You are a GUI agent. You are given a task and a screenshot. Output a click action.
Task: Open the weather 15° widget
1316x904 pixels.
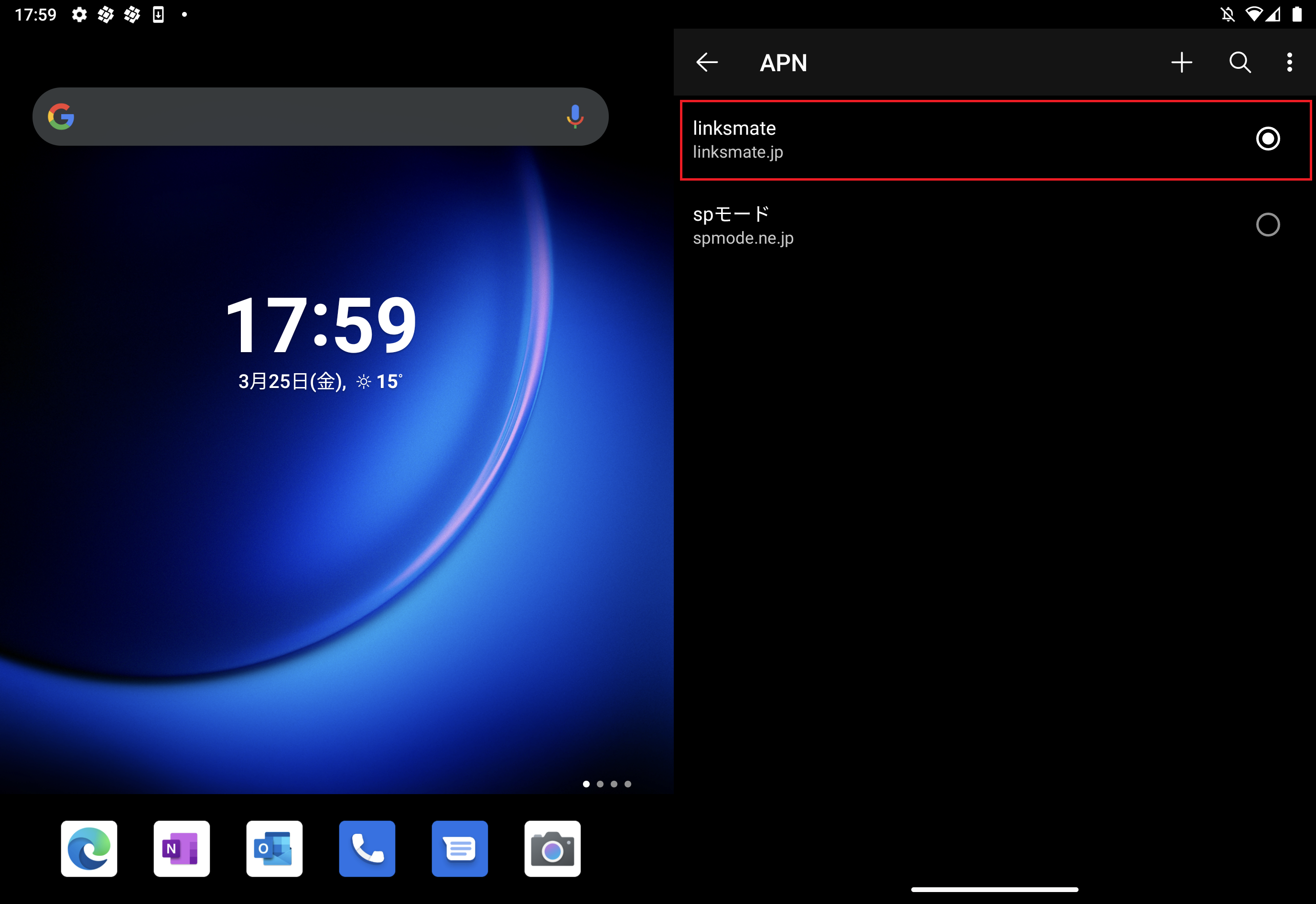379,382
